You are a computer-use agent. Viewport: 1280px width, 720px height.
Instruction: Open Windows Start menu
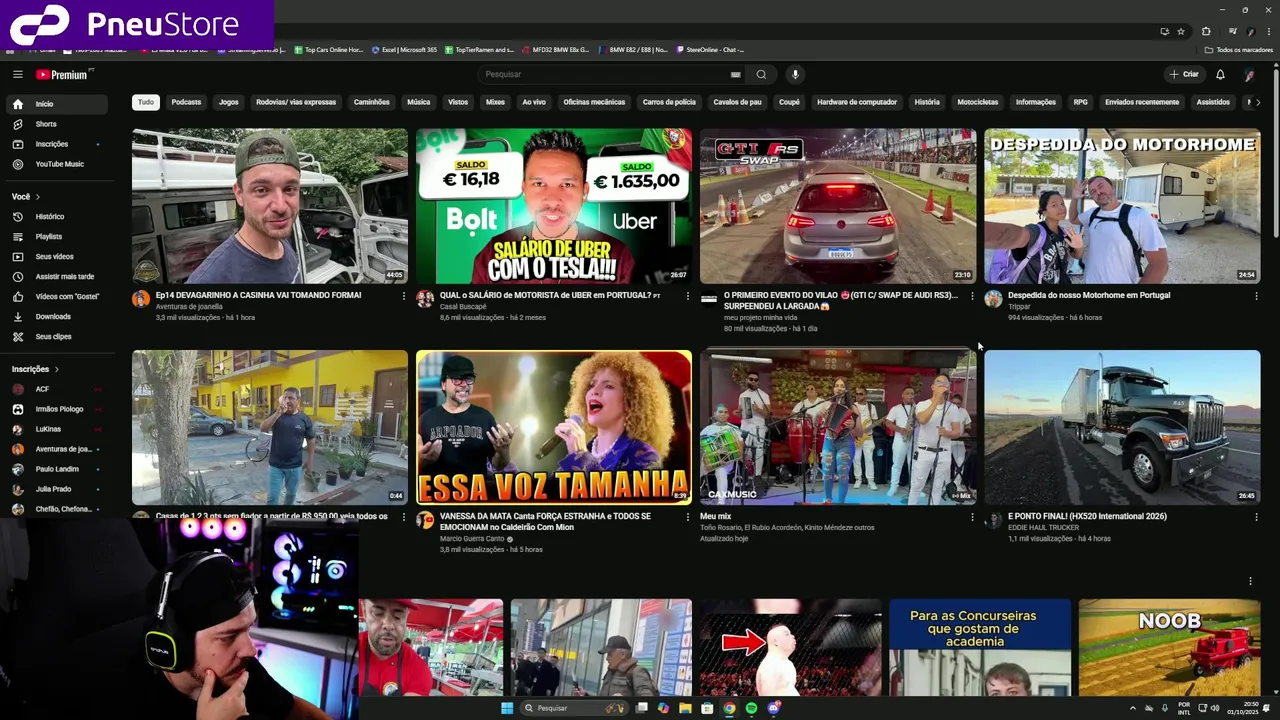click(x=507, y=708)
